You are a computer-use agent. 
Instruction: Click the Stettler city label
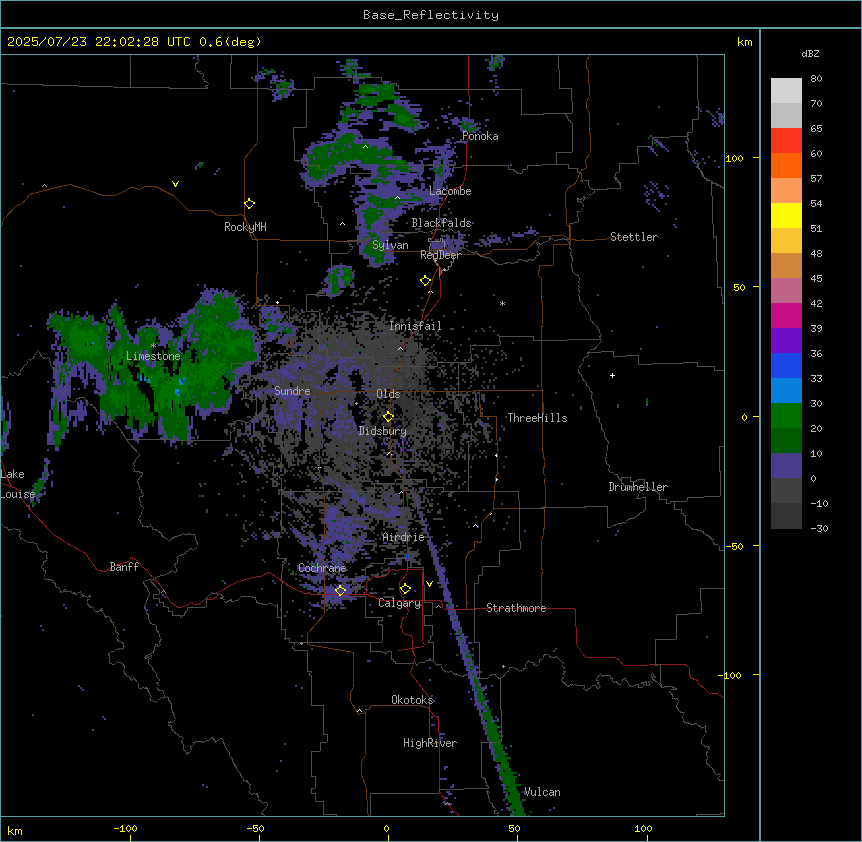click(634, 237)
